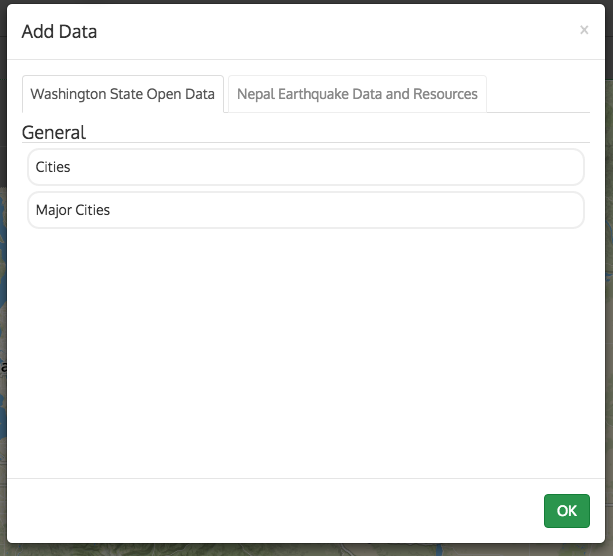This screenshot has height=556, width=613.
Task: Add the Cities dataset
Action: point(305,167)
